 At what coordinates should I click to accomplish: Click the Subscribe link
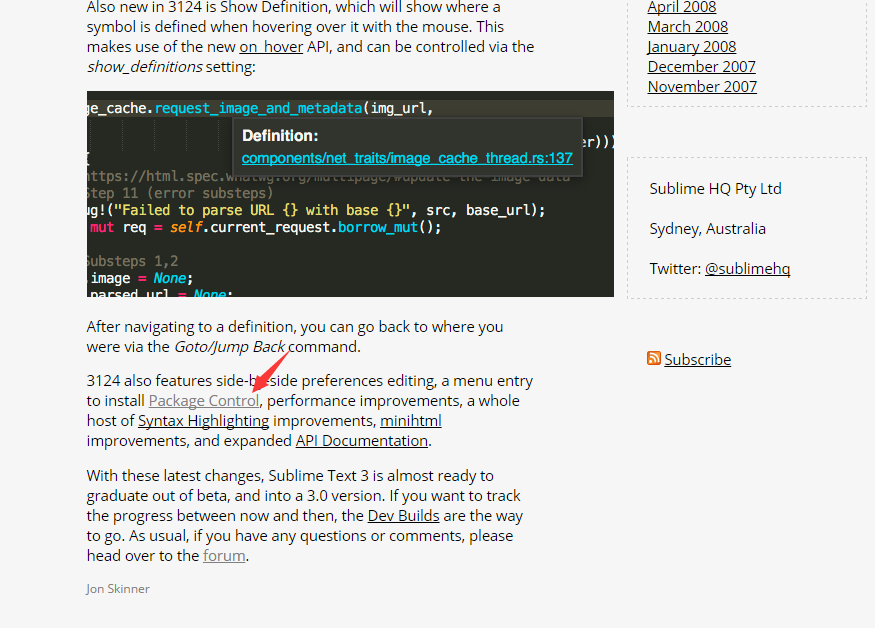[698, 359]
